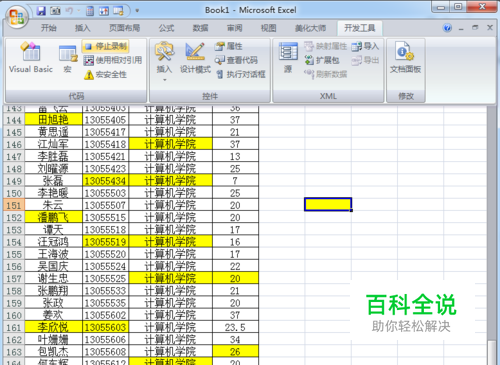
Task: Click cell with score 23.5
Action: coord(235,327)
